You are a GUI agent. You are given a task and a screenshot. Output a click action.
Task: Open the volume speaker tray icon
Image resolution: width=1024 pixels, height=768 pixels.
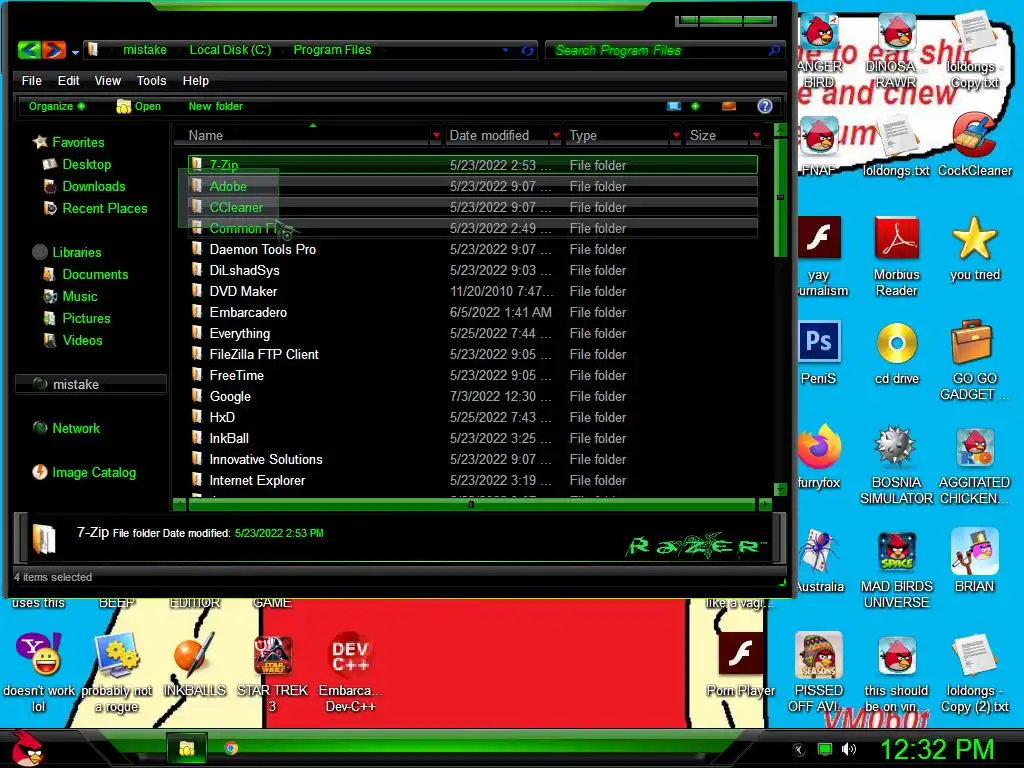click(x=848, y=749)
